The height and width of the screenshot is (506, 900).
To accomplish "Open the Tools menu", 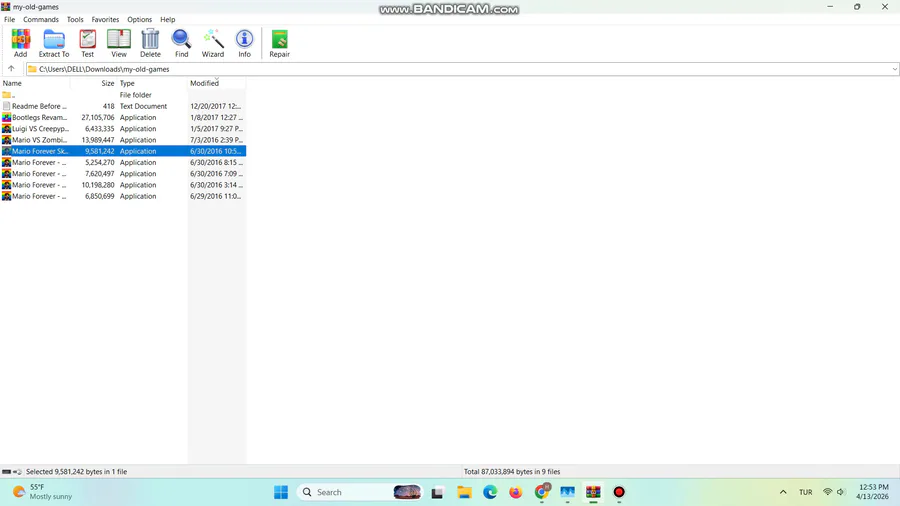I will coord(75,20).
